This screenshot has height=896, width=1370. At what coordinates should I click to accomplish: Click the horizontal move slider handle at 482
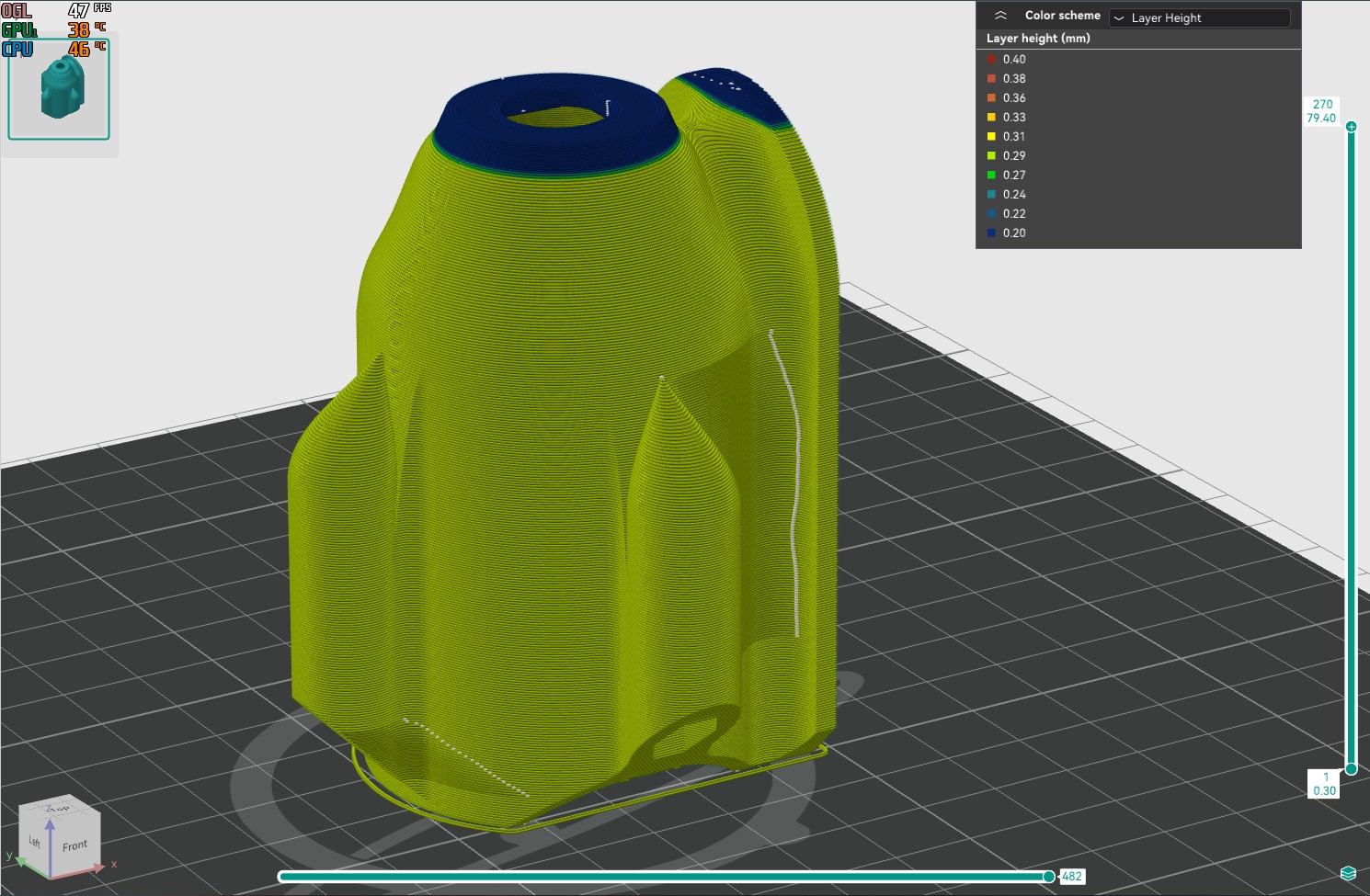coord(1048,877)
